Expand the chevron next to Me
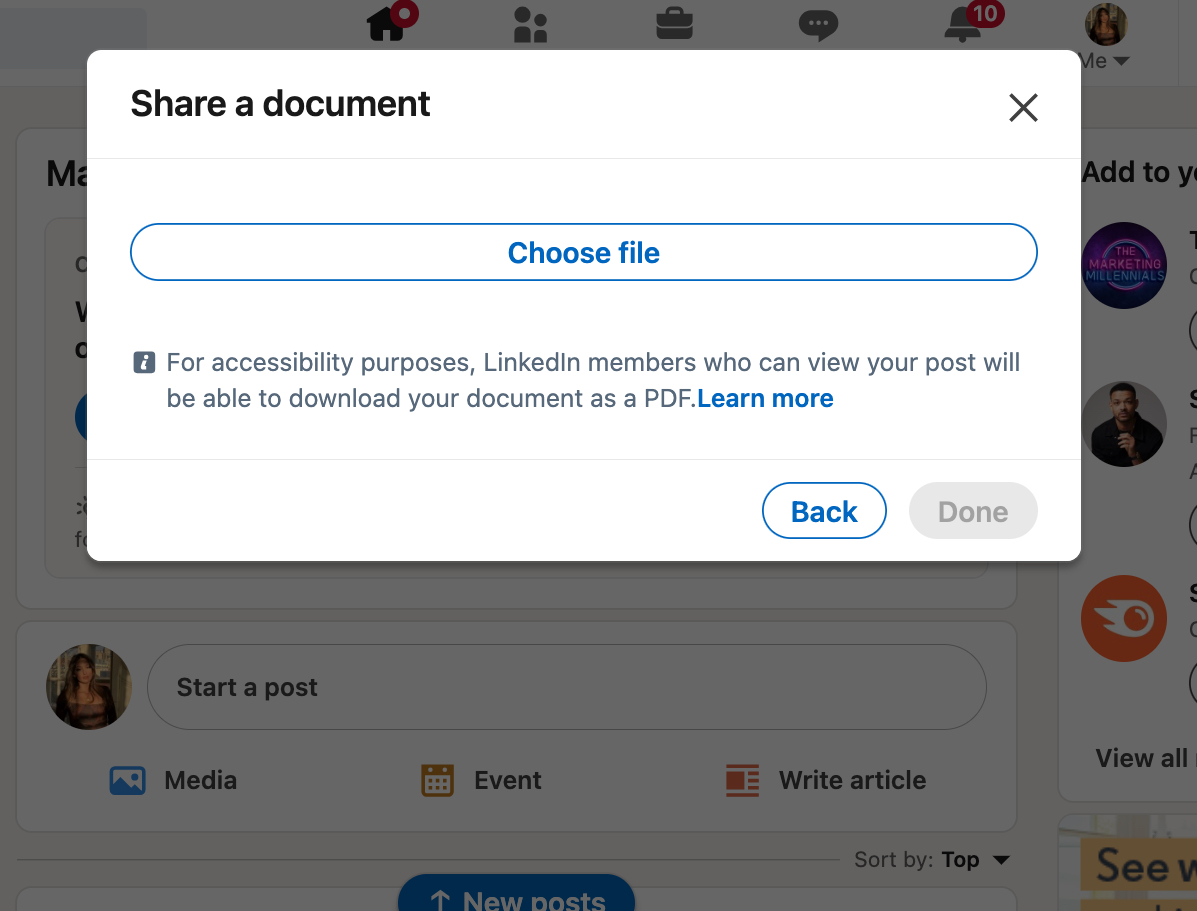The image size is (1197, 911). click(1124, 60)
